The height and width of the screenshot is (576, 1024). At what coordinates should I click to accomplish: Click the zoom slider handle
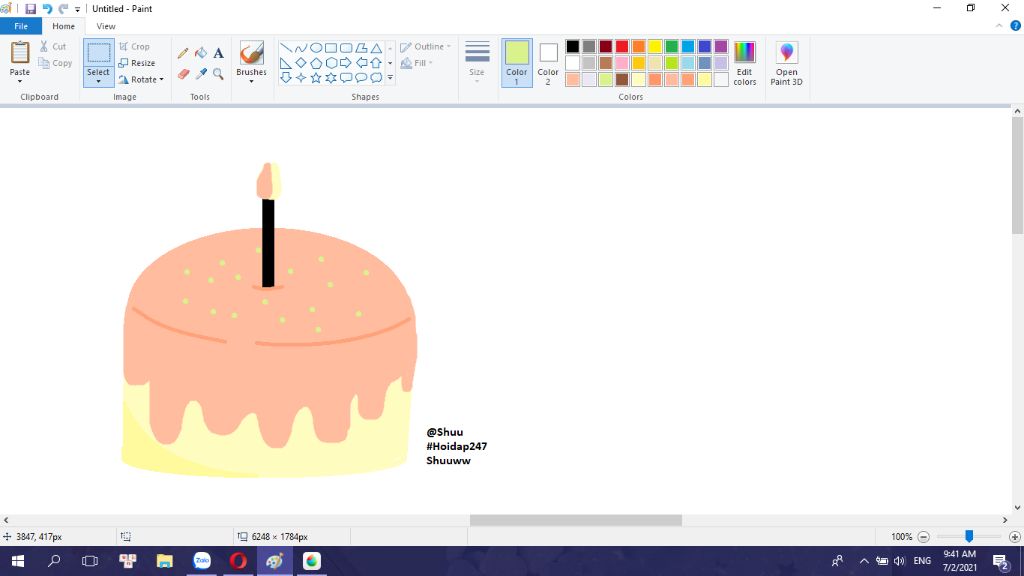click(x=969, y=536)
